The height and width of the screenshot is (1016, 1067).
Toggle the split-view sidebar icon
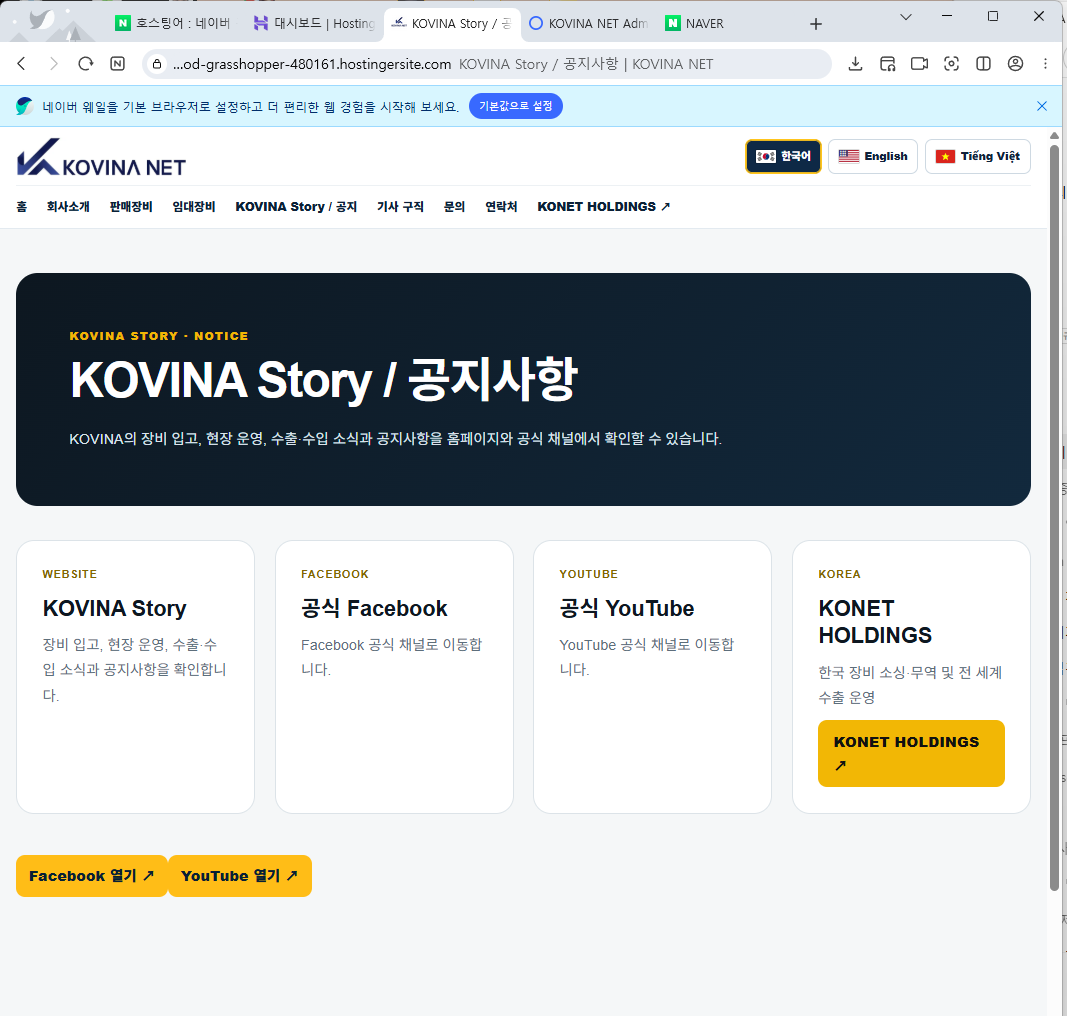click(983, 64)
